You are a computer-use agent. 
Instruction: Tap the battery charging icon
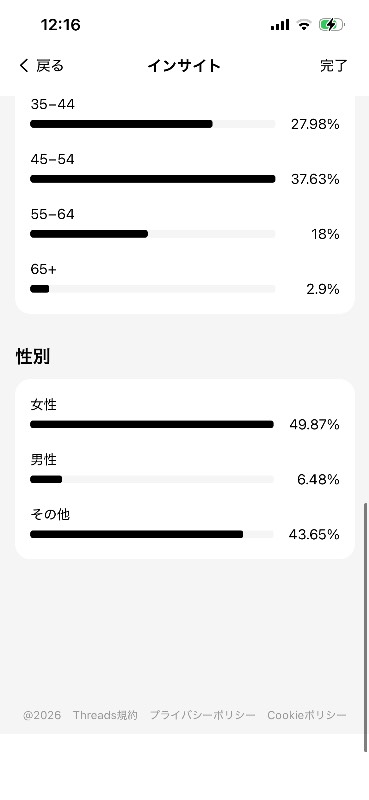(x=332, y=24)
